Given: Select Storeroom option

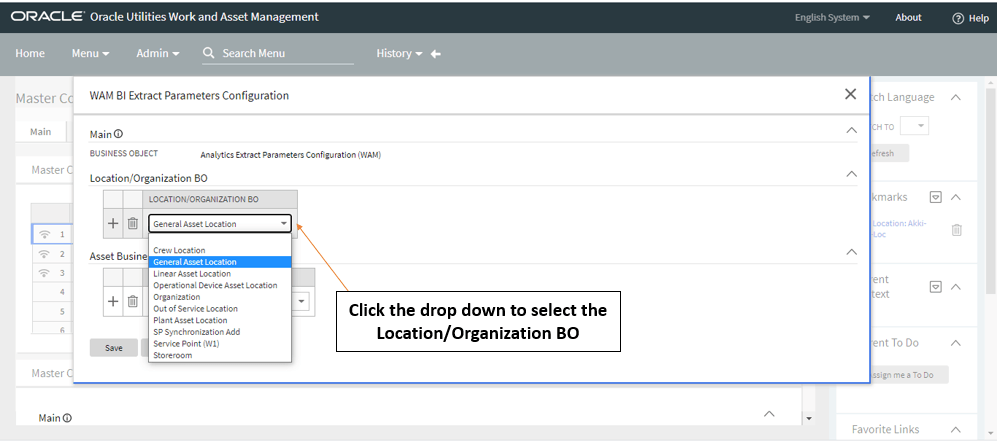Looking at the screenshot, I should [x=220, y=355].
